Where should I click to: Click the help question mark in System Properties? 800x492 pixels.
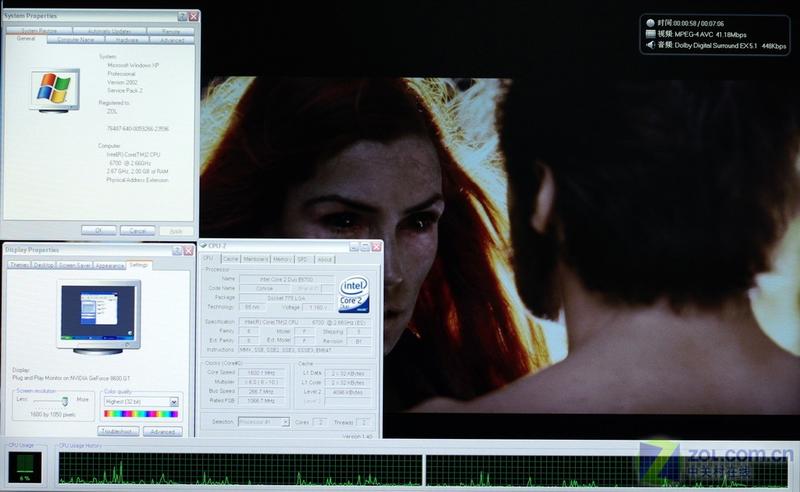[182, 16]
